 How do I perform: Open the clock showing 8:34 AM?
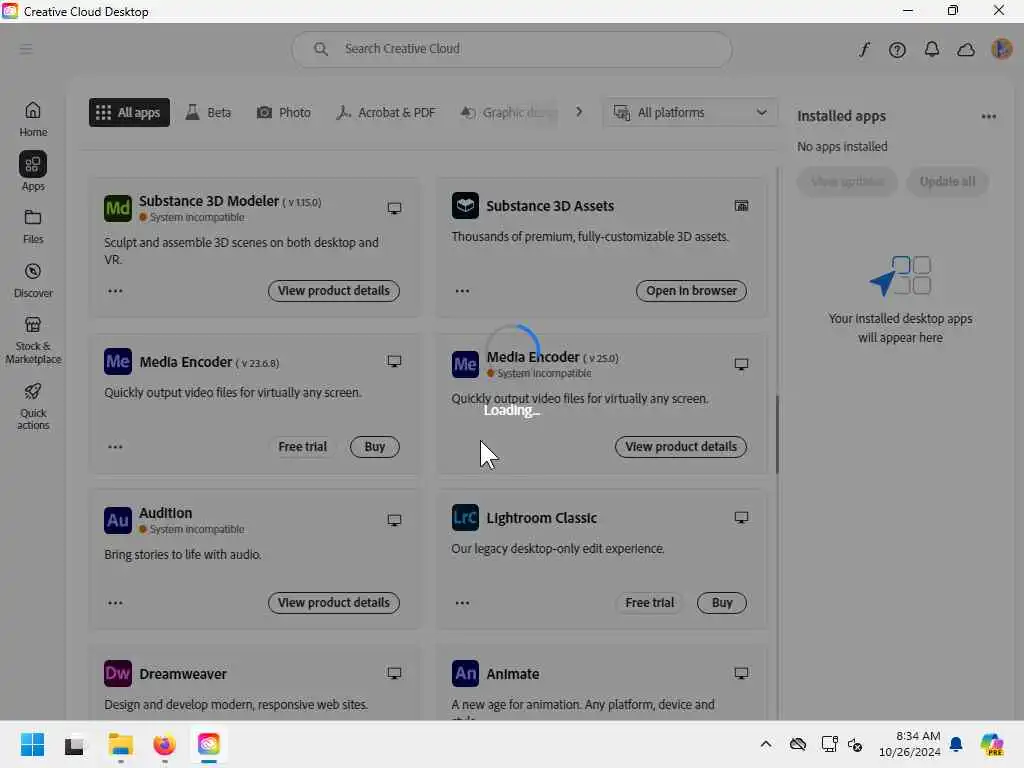coord(910,744)
